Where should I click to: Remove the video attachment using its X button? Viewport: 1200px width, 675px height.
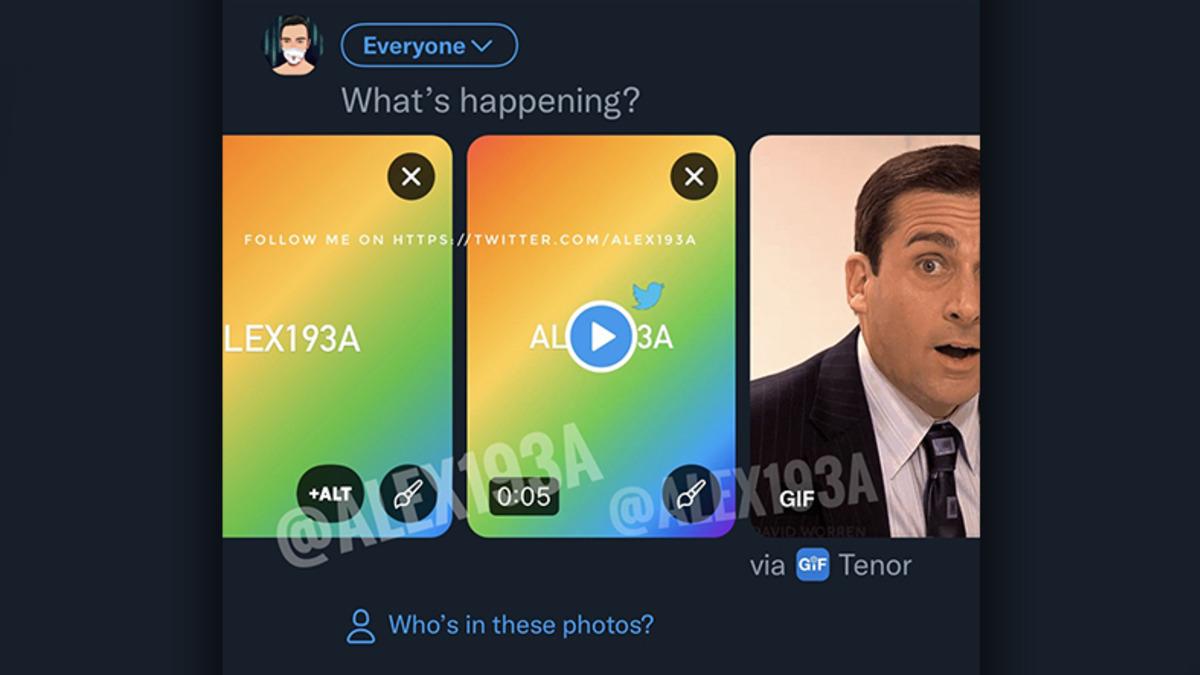coord(694,178)
